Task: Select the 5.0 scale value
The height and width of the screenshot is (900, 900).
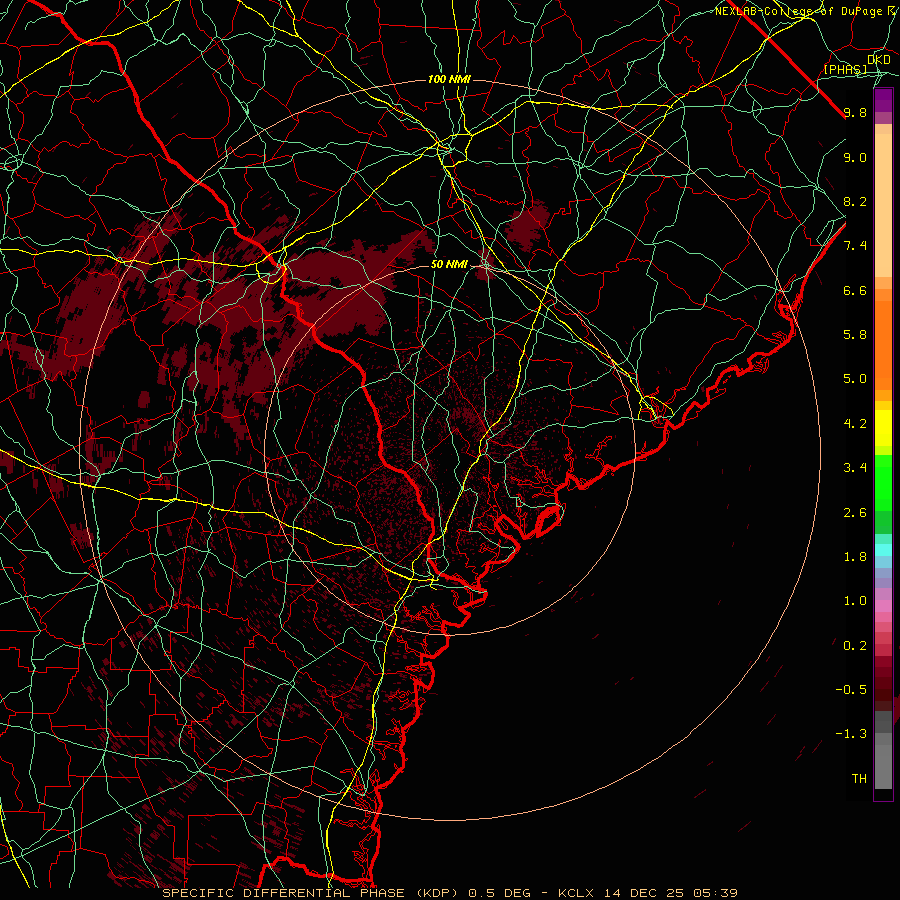Action: point(855,379)
